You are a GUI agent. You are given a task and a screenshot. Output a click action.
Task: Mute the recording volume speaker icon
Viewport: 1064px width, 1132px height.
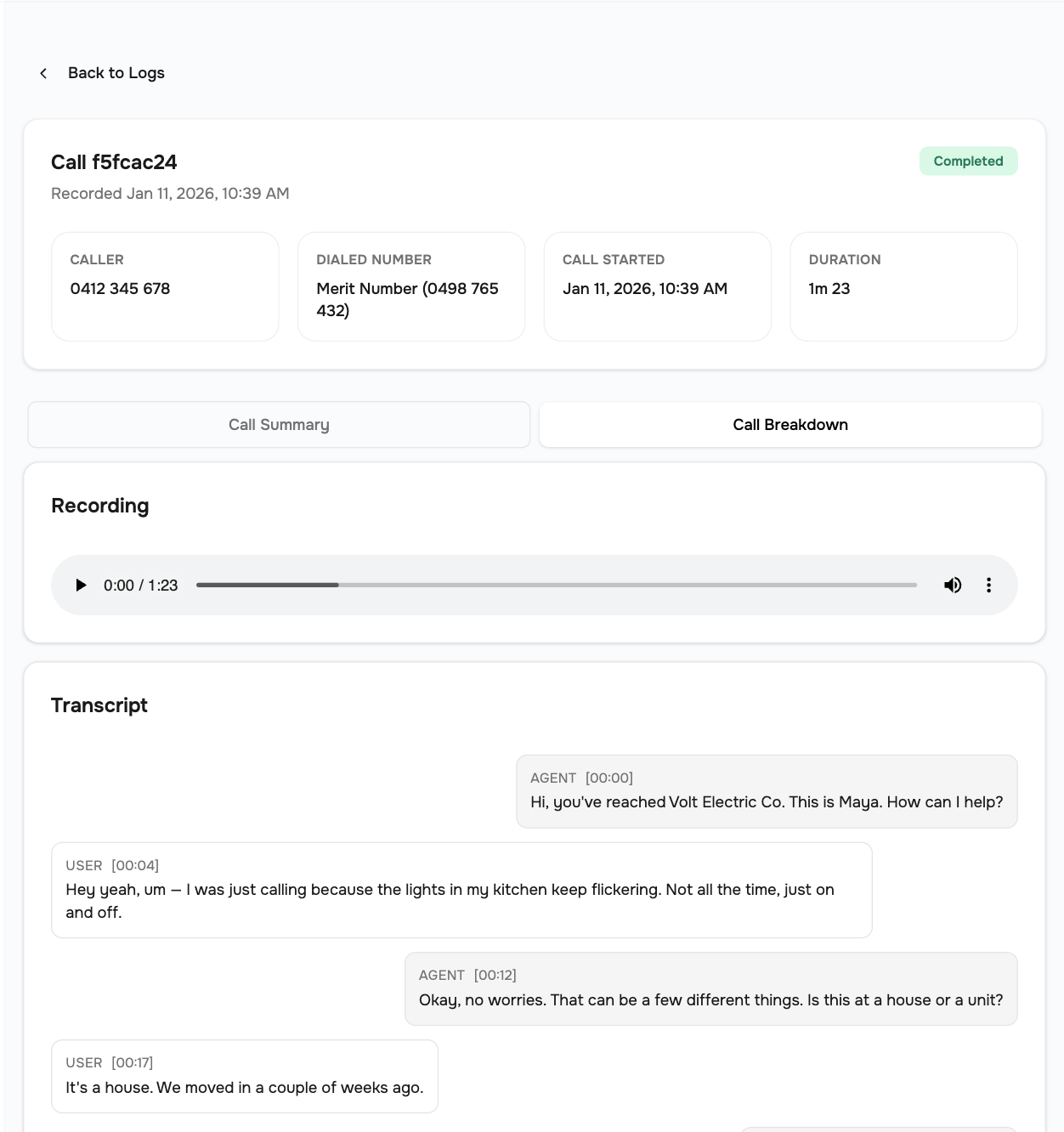(953, 585)
